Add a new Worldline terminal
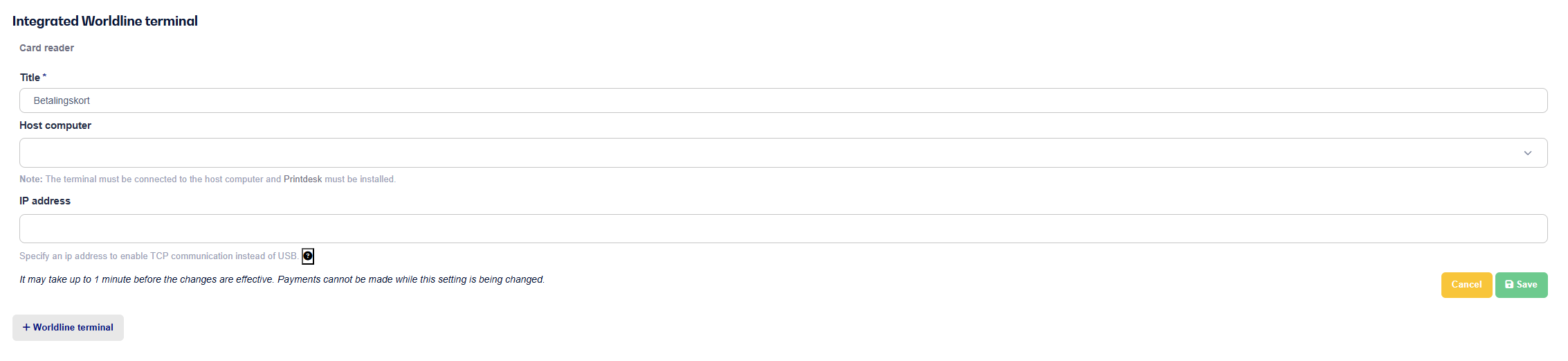1568x361 pixels. click(68, 328)
